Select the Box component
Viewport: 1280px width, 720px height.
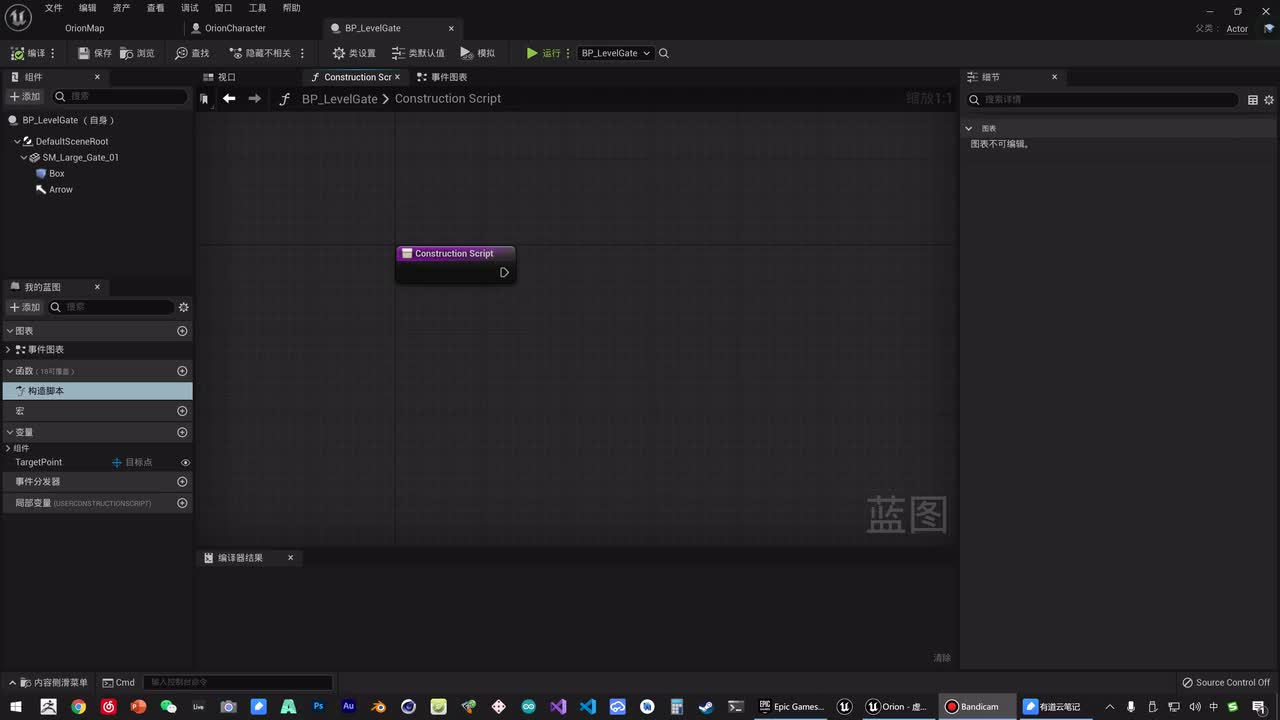56,173
